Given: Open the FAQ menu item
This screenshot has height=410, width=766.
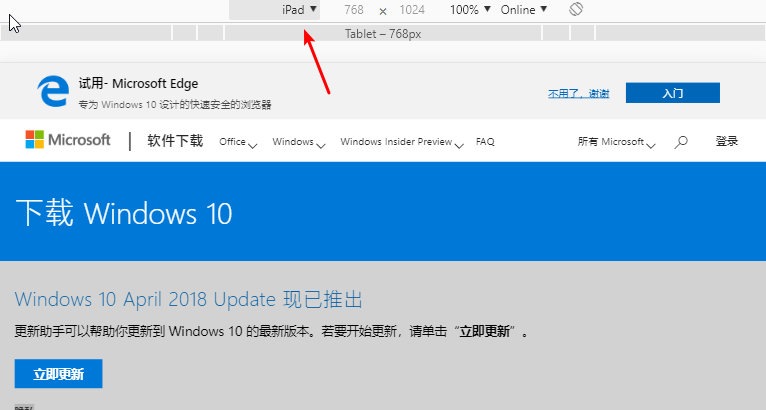Looking at the screenshot, I should coord(485,142).
